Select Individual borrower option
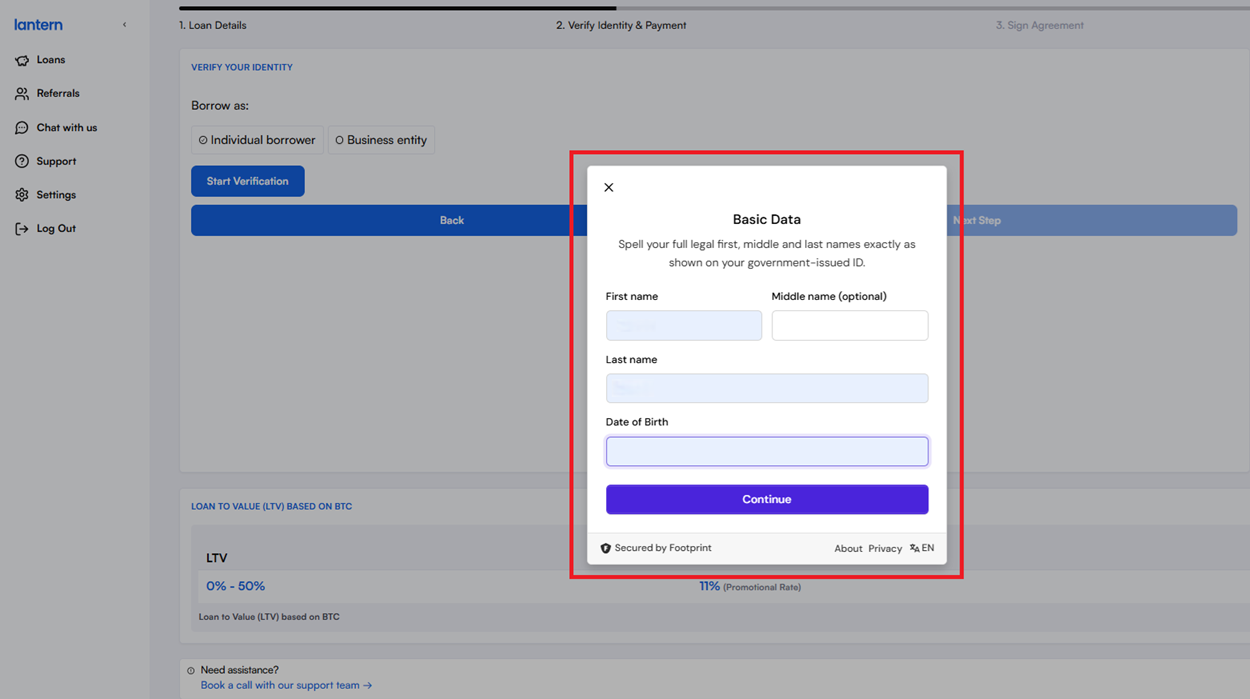The image size is (1250, 699). click(x=257, y=140)
